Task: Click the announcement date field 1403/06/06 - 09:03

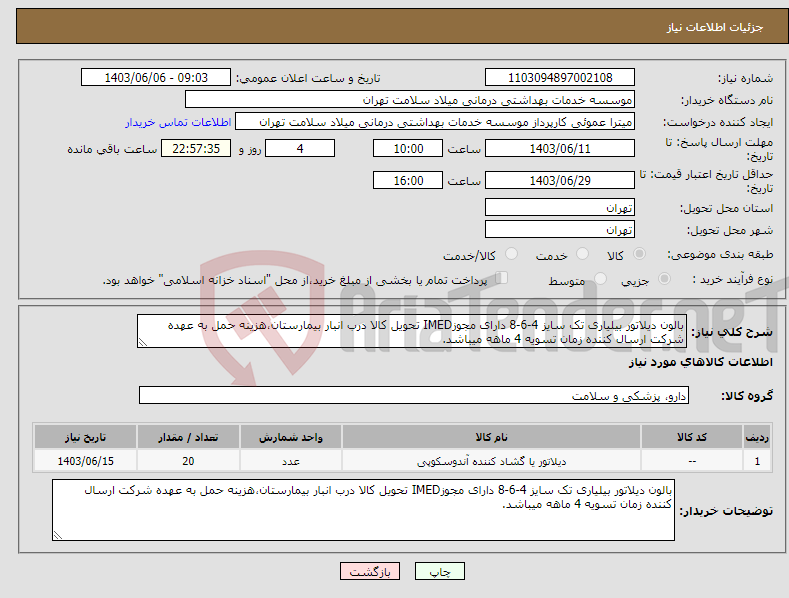Action: coord(156,78)
